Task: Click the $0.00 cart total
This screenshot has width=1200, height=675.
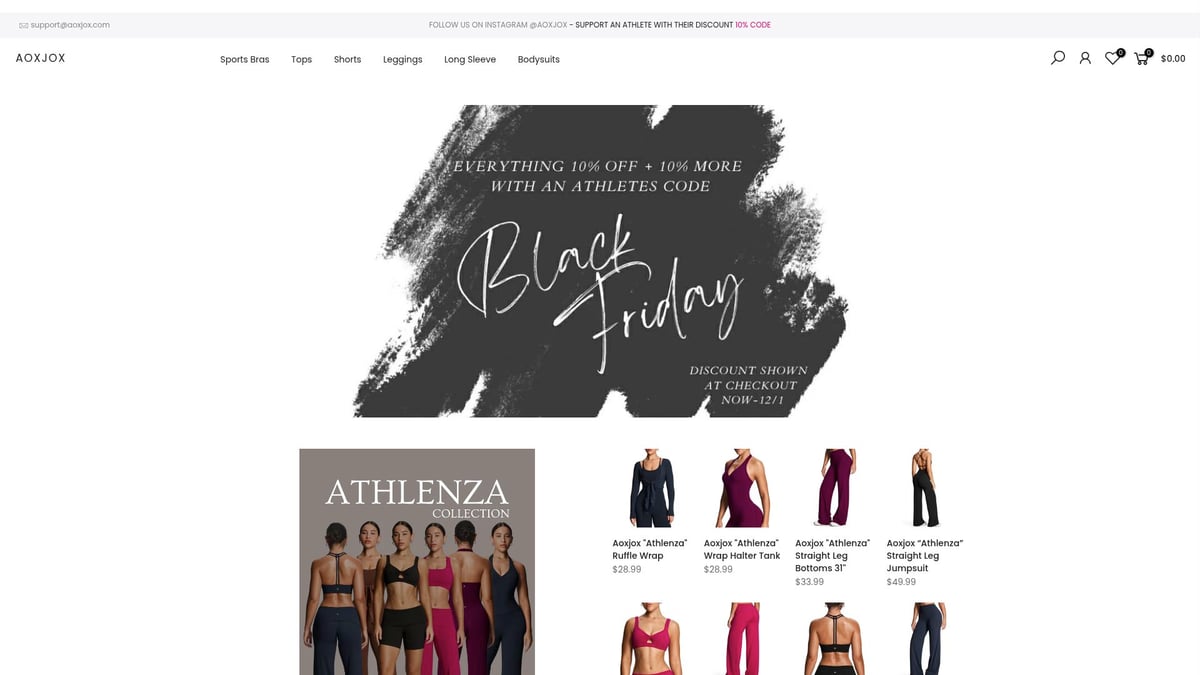Action: (1173, 59)
